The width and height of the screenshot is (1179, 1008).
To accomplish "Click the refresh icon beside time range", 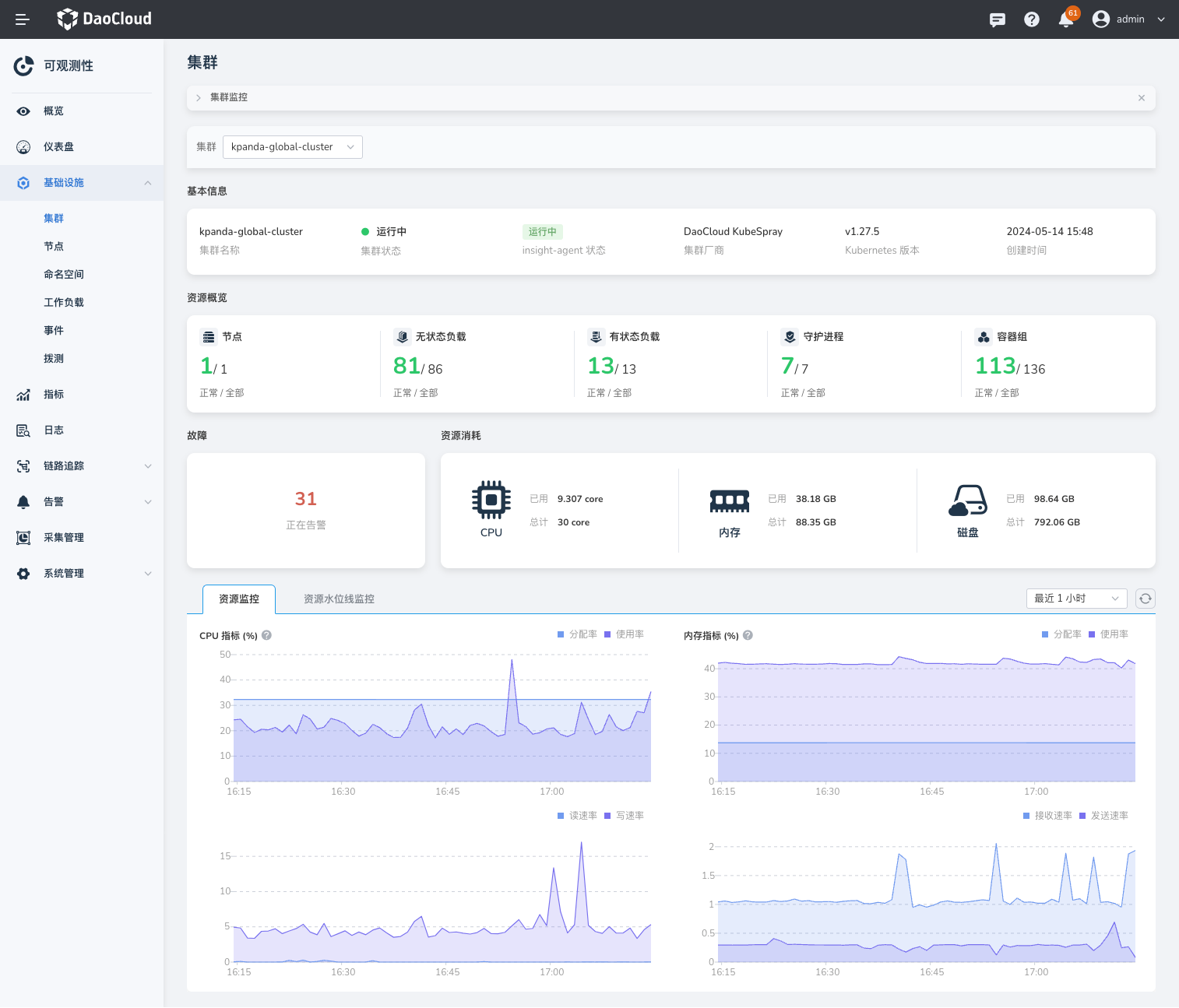I will coord(1145,599).
